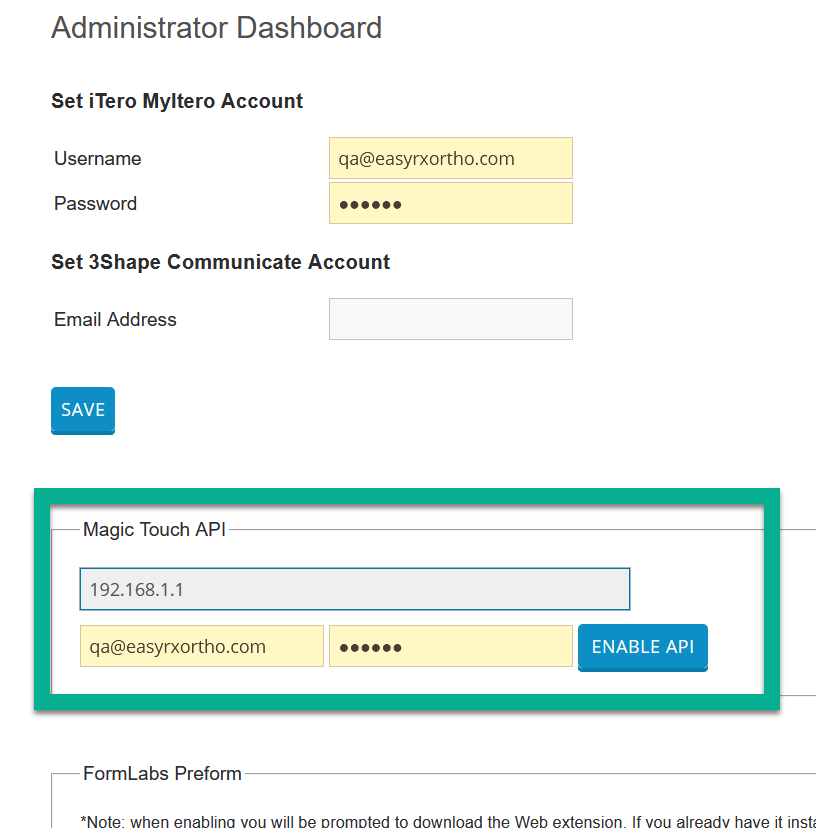Click the "*Note:" text under FormLabs Preform

pyautogui.click(x=103, y=821)
